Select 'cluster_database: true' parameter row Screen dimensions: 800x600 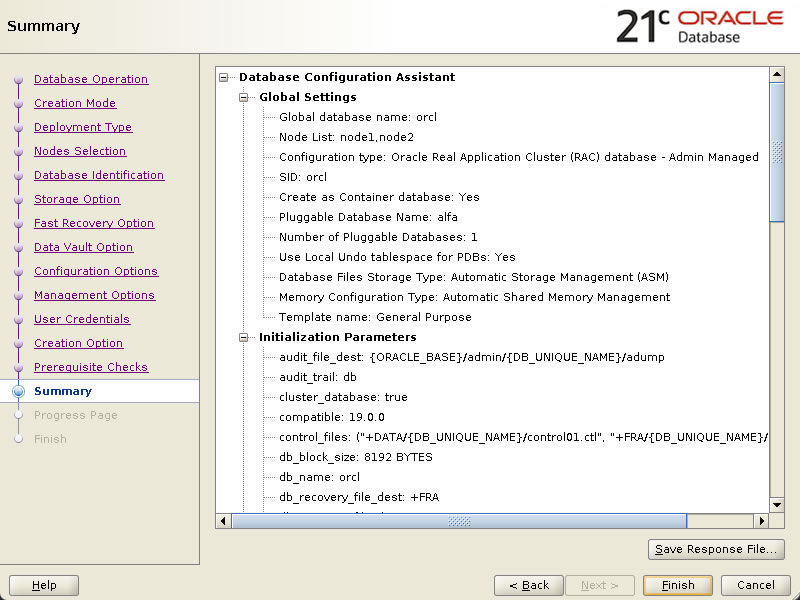pos(343,397)
